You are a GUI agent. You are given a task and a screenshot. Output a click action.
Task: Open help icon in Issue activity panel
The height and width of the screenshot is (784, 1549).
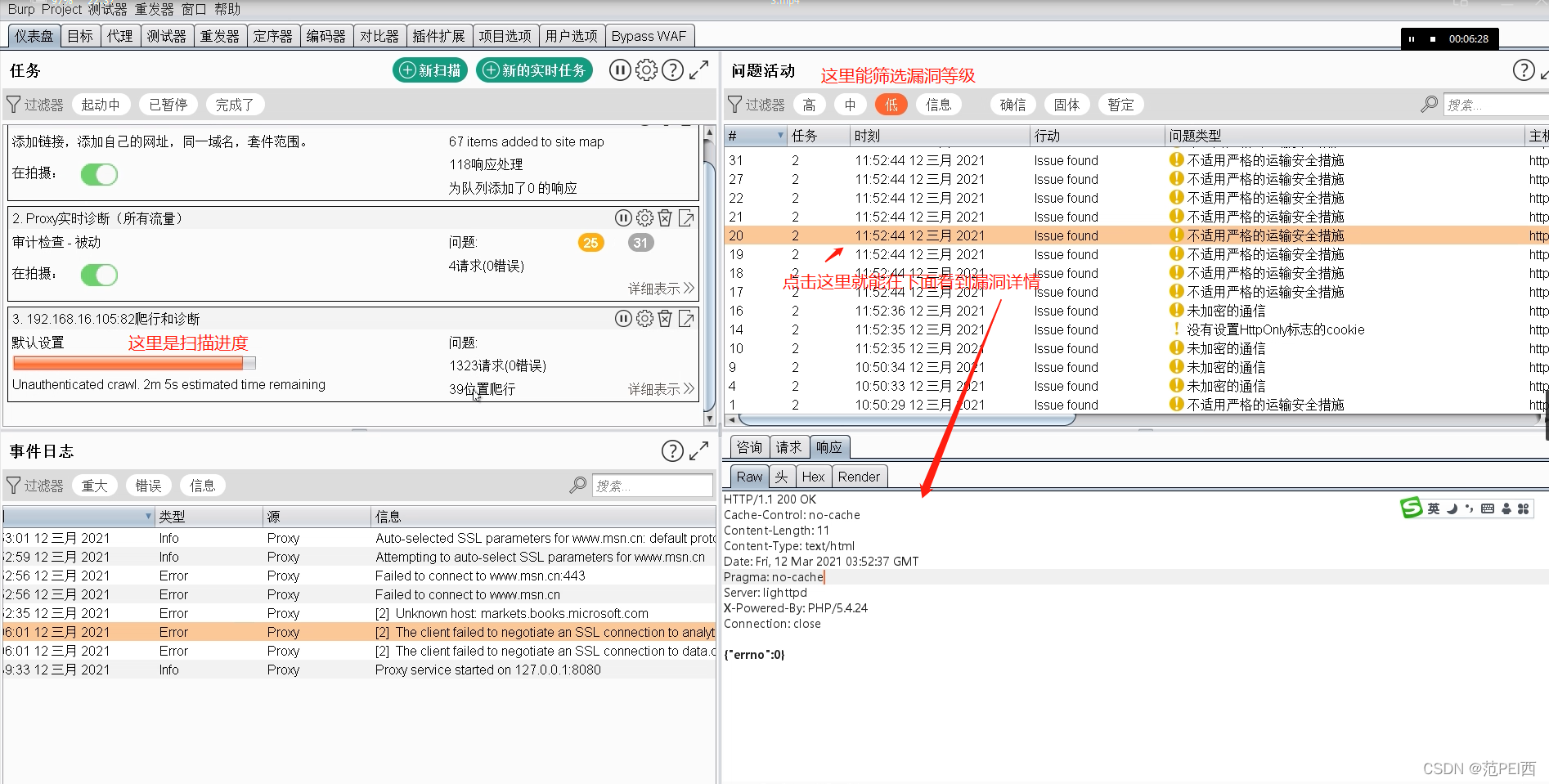coord(1524,70)
